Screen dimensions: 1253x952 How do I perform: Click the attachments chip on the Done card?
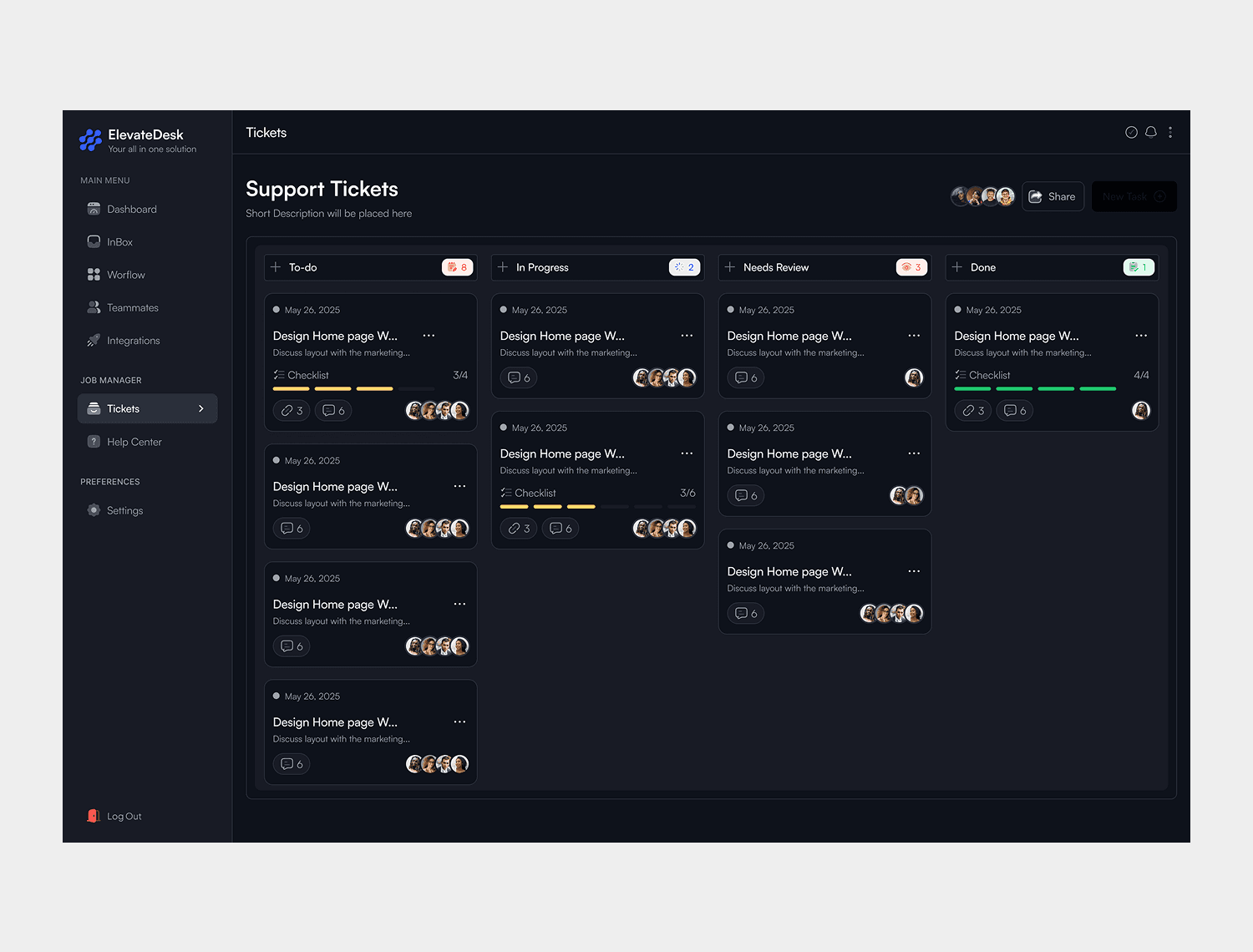point(973,411)
